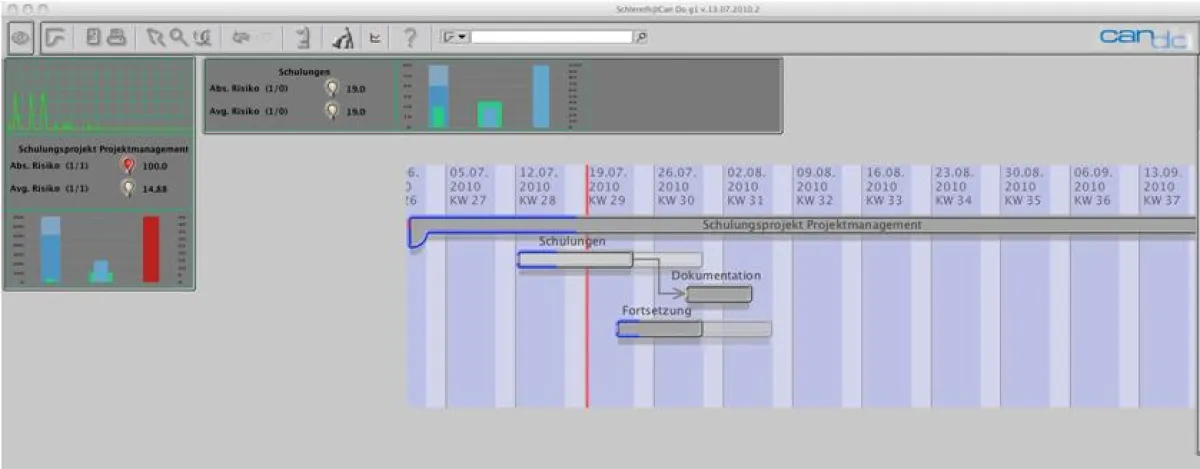
Task: Select the Schulungen task bar in Gantt
Action: point(575,260)
